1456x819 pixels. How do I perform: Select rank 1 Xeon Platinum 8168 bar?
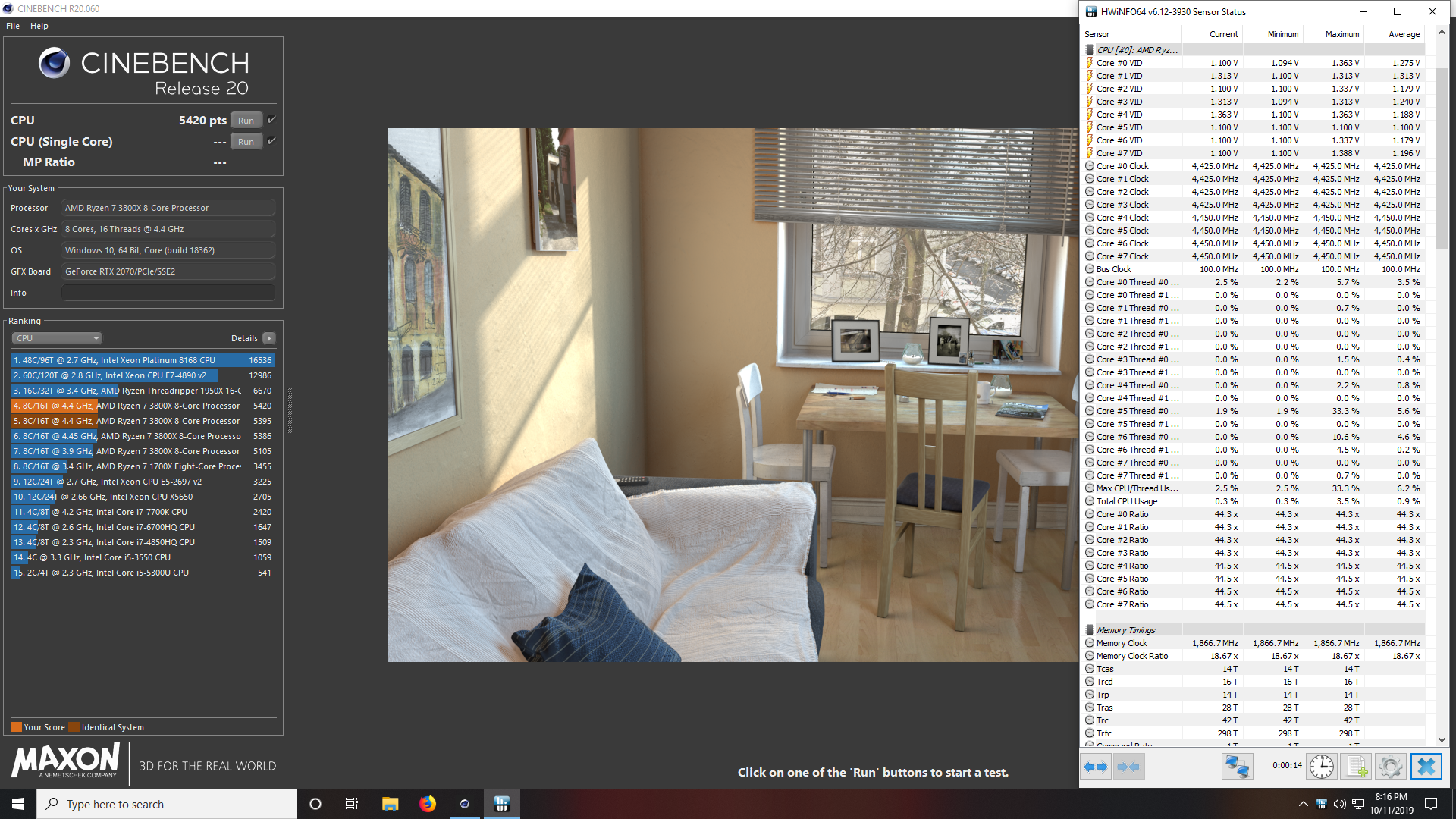[143, 360]
